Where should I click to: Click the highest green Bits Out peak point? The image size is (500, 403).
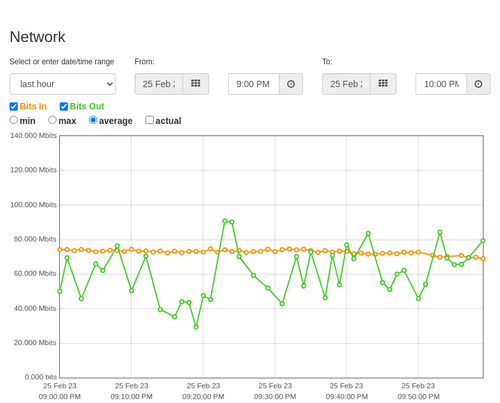(x=225, y=221)
